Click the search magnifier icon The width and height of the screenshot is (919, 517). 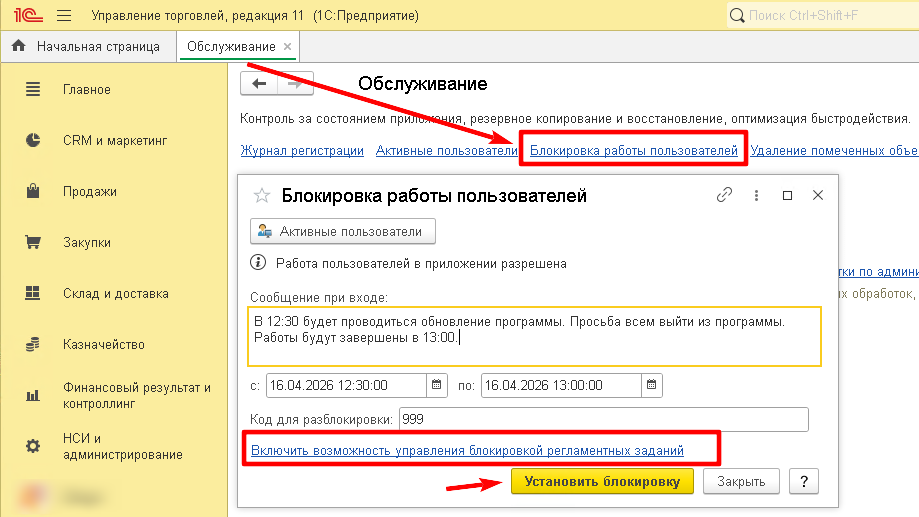(737, 16)
